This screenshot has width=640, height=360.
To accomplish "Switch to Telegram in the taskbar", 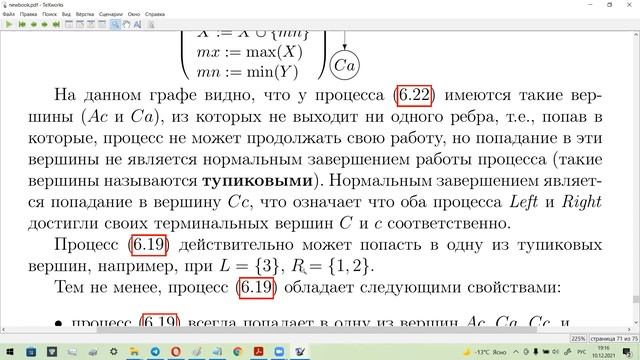I will click(x=155, y=351).
